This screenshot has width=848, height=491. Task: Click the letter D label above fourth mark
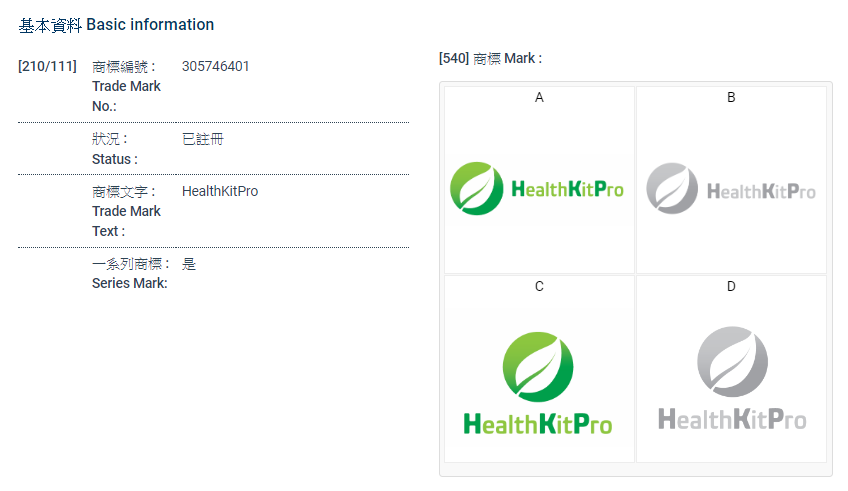click(x=731, y=287)
